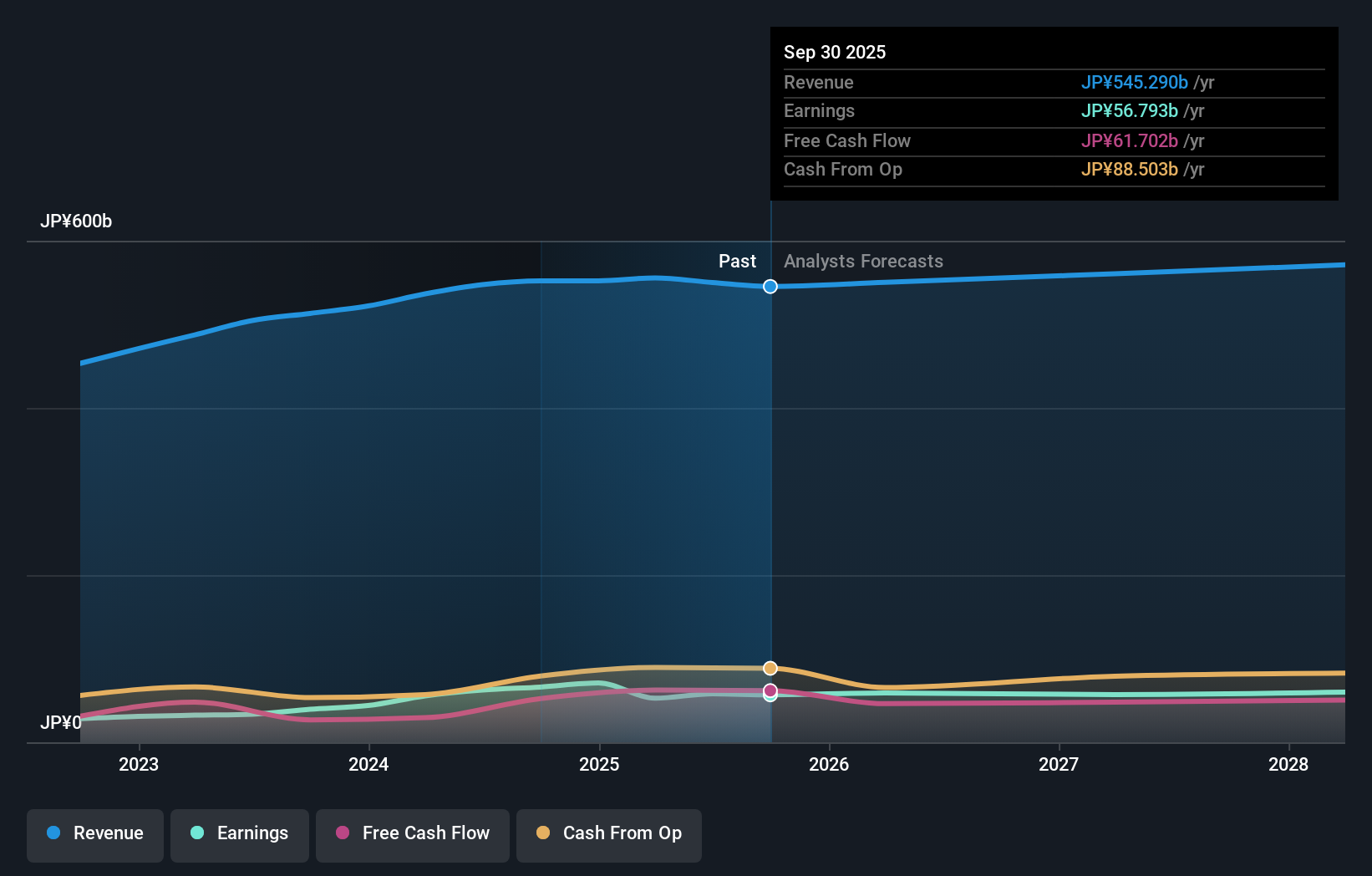Viewport: 1372px width, 876px height.
Task: Click the JP¥545.290b revenue value link
Action: point(1136,82)
